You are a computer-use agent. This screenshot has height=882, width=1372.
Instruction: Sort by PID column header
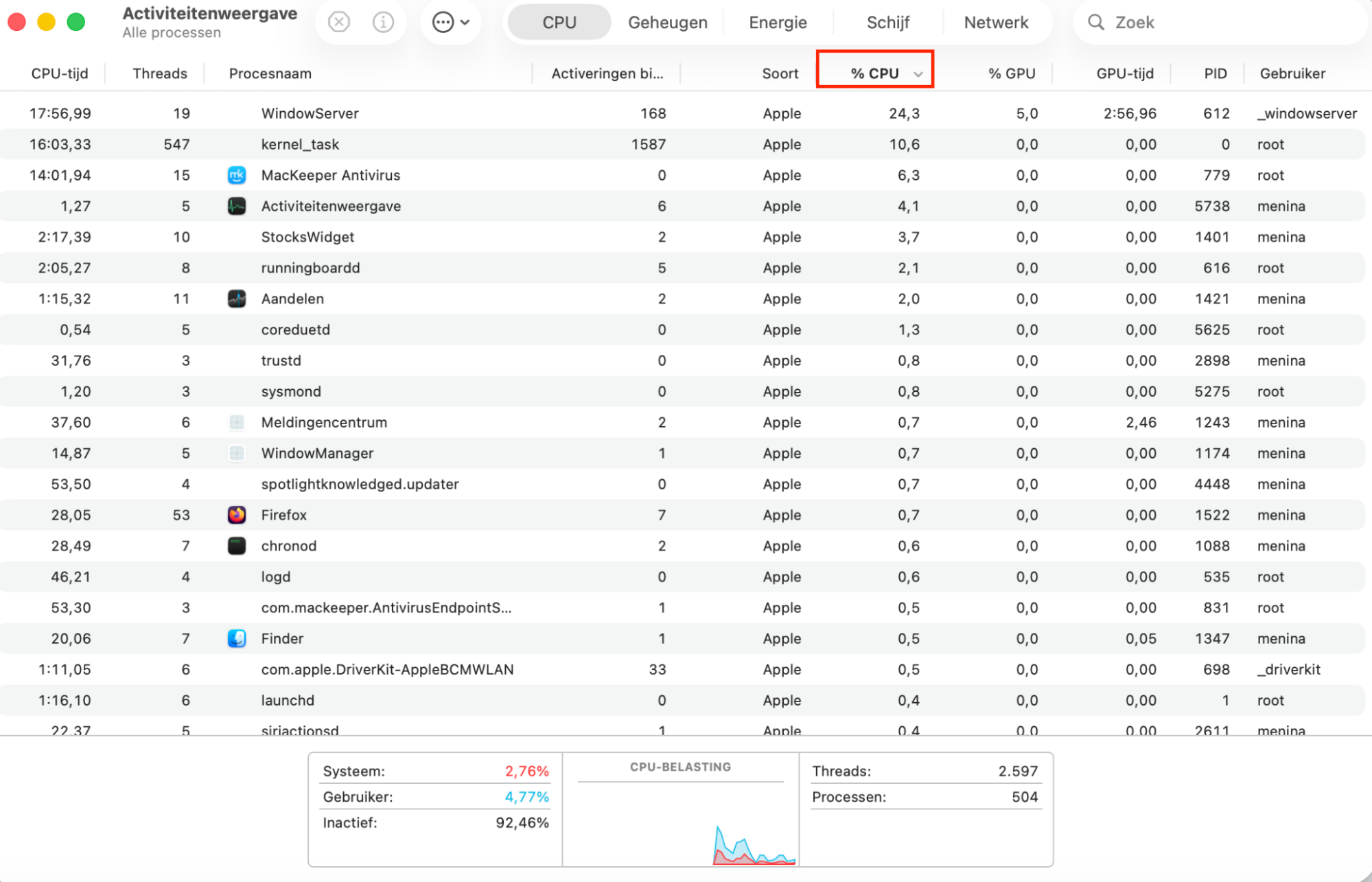pyautogui.click(x=1216, y=73)
